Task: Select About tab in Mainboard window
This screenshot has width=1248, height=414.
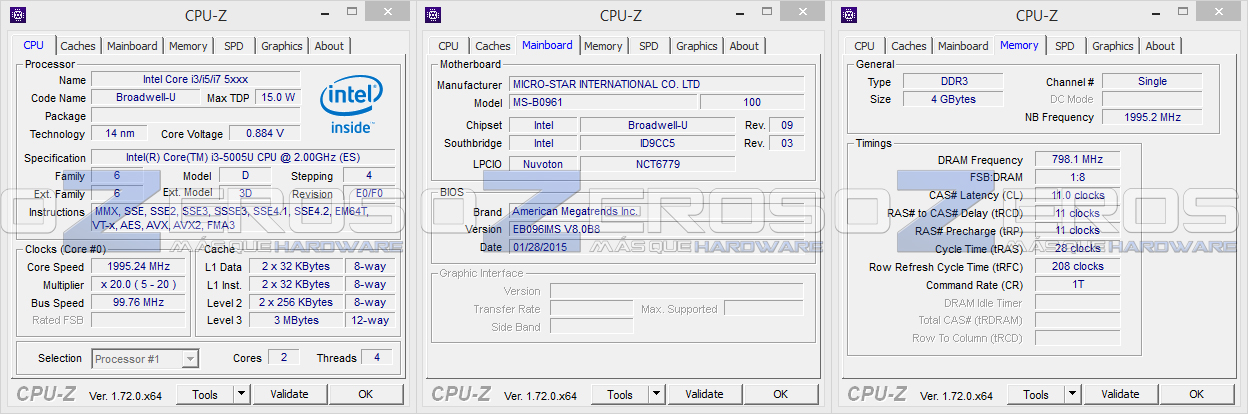Action: pos(744,46)
